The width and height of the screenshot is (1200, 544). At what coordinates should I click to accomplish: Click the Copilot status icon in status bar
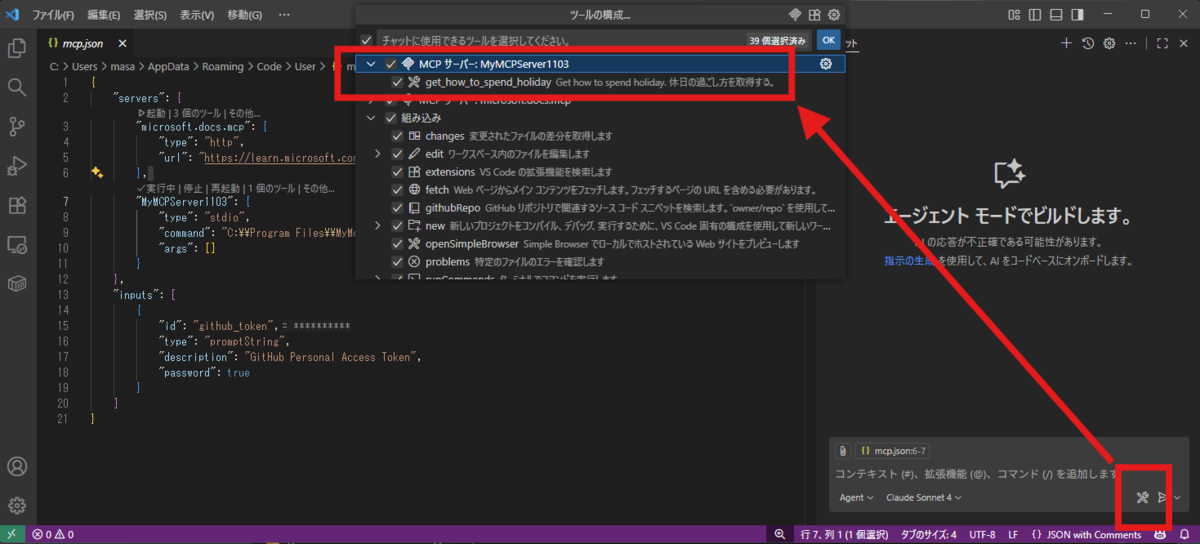(1159, 535)
